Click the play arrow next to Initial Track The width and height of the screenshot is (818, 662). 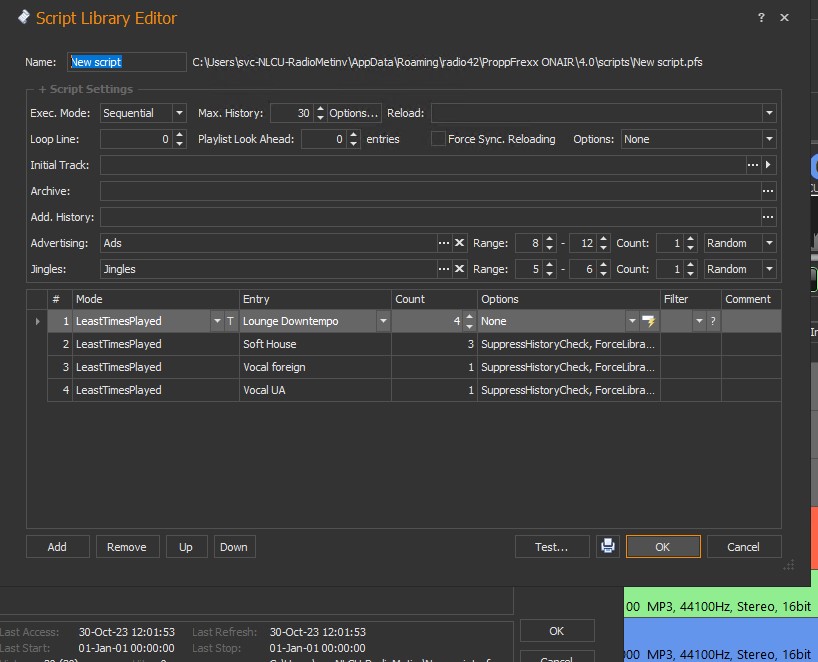pyautogui.click(x=769, y=165)
